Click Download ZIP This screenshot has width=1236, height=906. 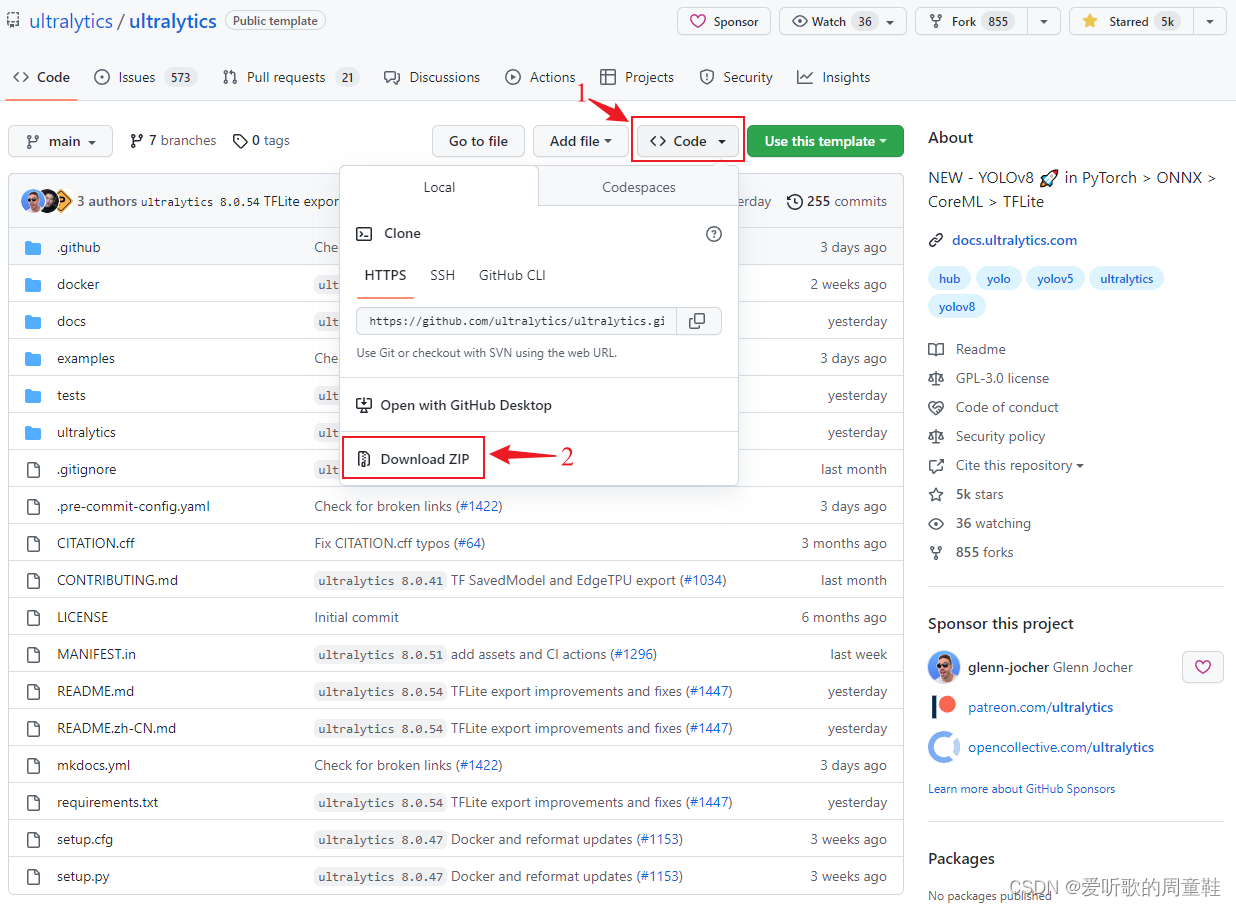[414, 459]
